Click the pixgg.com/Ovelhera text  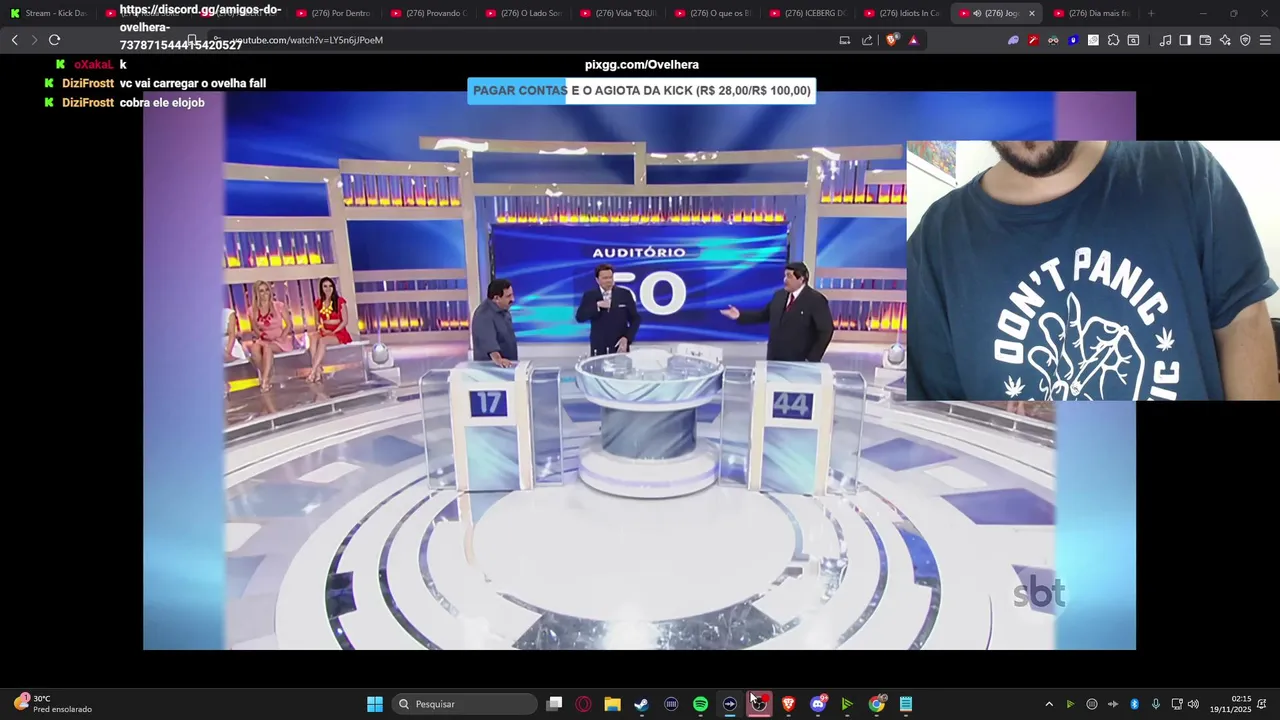(642, 64)
